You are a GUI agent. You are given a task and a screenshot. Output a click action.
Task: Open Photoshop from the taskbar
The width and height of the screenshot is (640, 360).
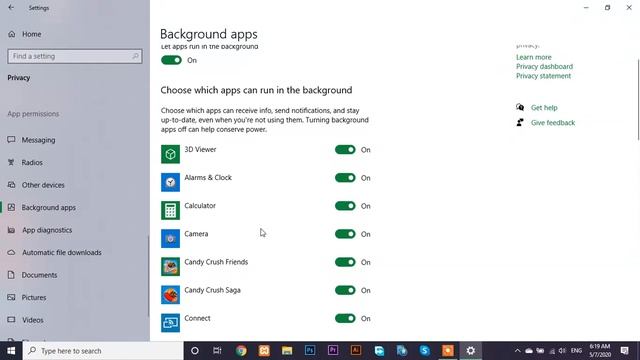tap(310, 351)
